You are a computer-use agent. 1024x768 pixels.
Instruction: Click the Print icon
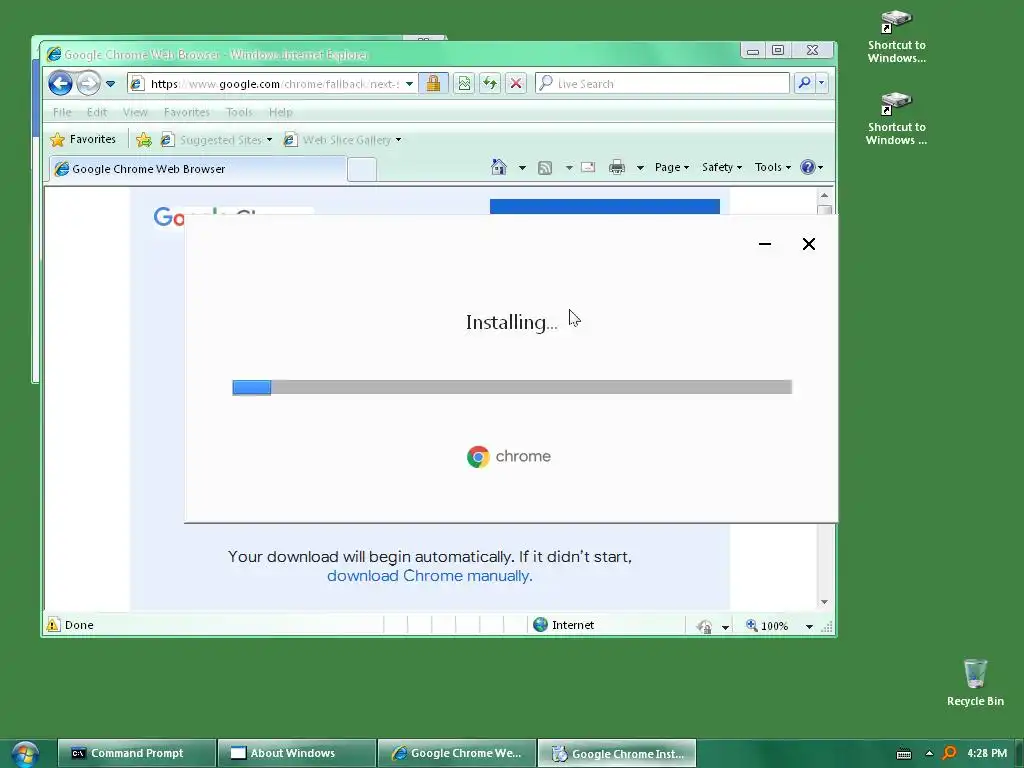pos(616,168)
